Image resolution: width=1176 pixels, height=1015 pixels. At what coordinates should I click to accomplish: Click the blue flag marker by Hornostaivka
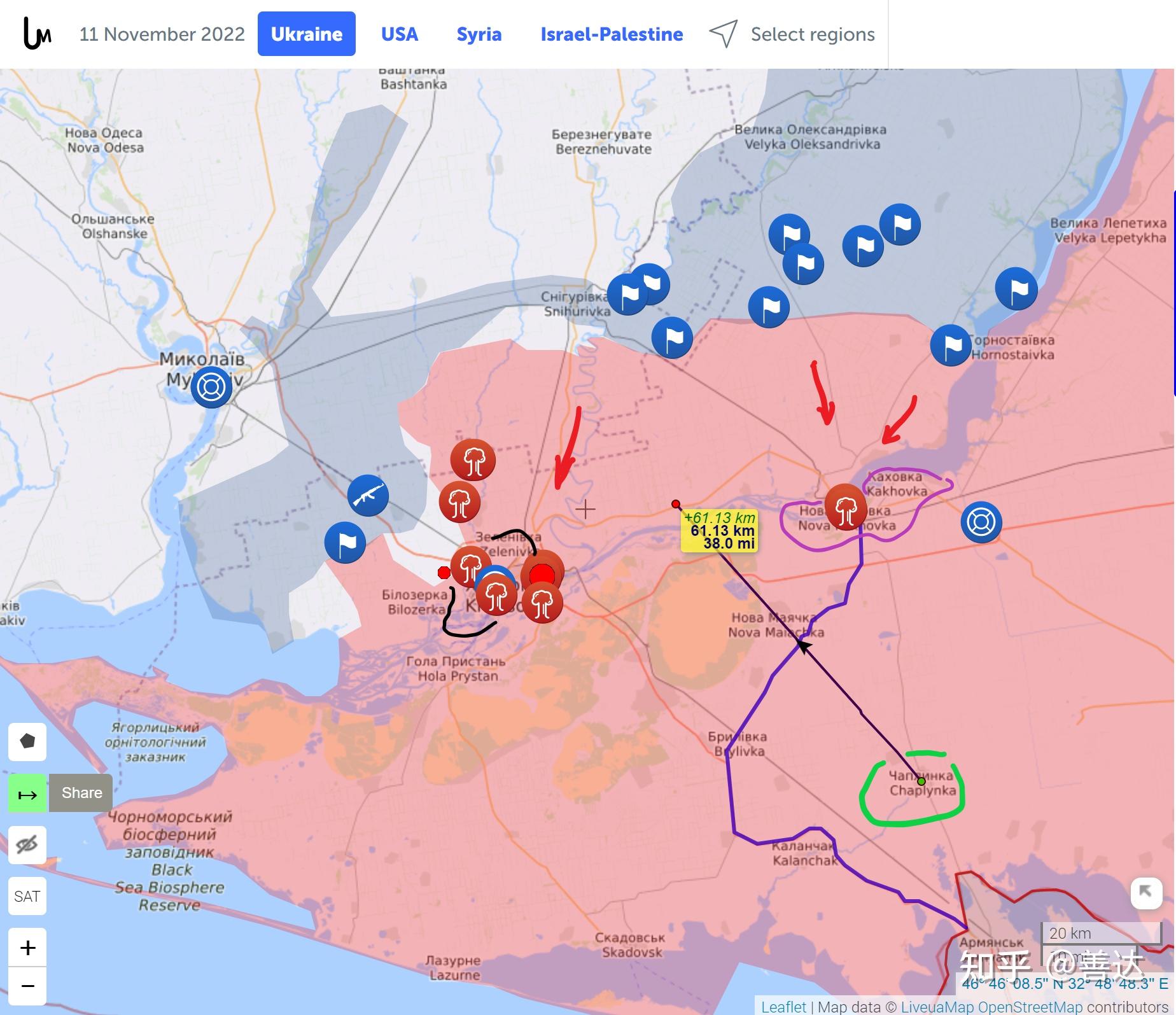[951, 346]
